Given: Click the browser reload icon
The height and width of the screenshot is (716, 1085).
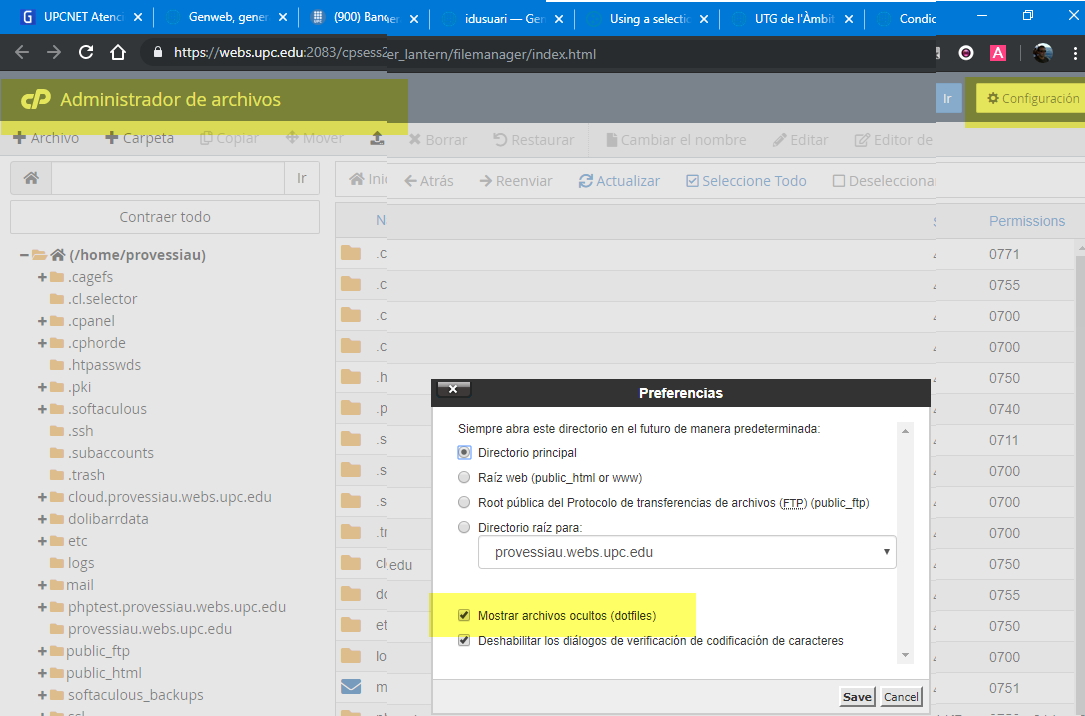Looking at the screenshot, I should pos(86,53).
